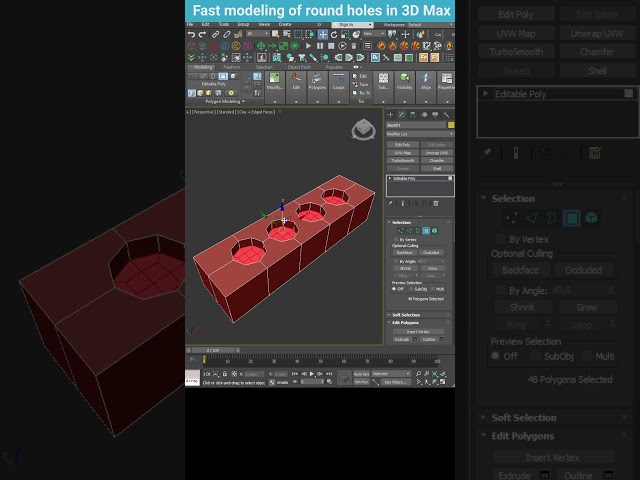640x480 pixels.
Task: Open the selection filter dropdown in toolbar
Action: tap(258, 34)
